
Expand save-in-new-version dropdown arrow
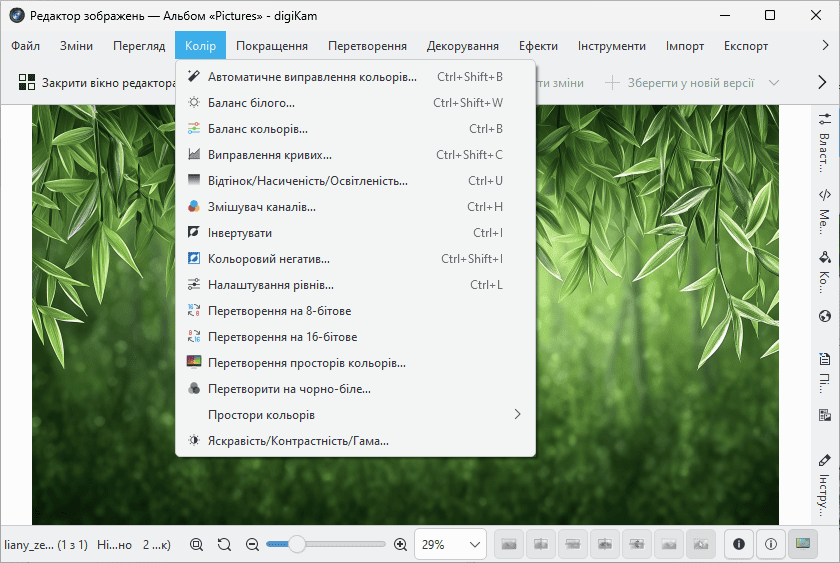click(x=774, y=82)
